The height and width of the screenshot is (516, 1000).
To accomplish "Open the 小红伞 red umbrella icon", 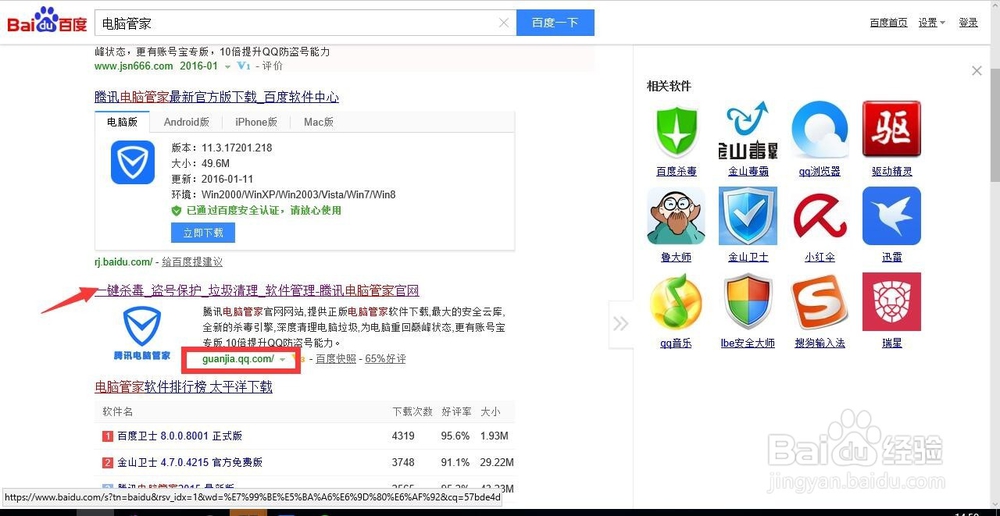I will 820,216.
